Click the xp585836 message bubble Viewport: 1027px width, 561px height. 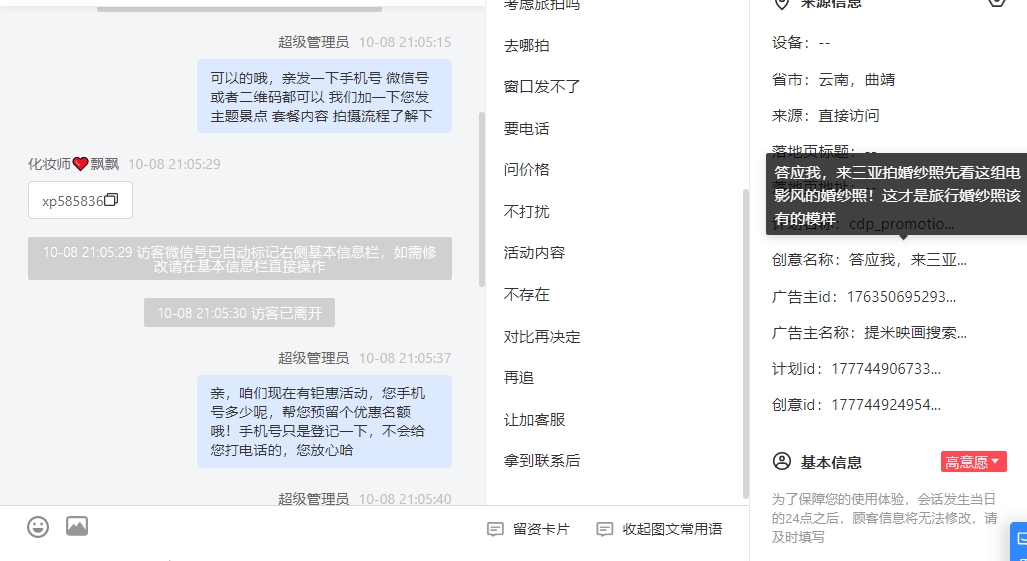coord(80,200)
